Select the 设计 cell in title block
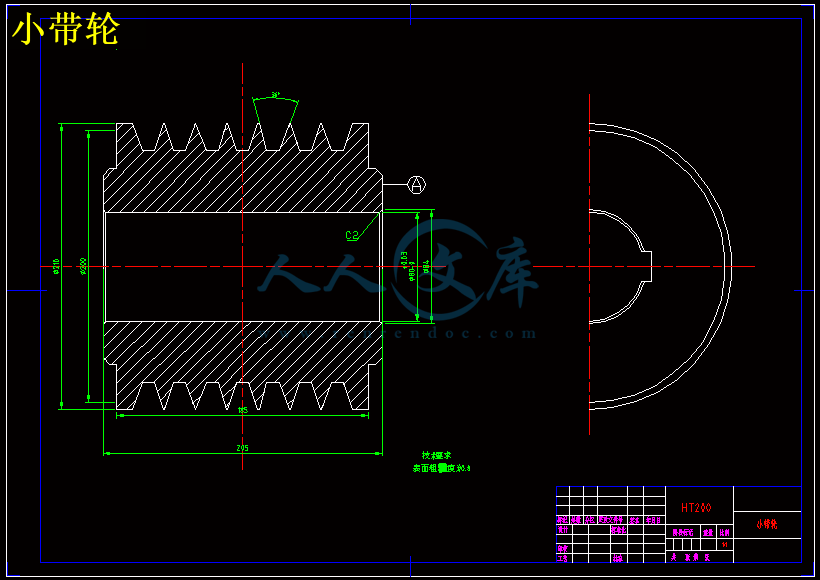Screen dimensions: 820x580 pyautogui.click(x=563, y=529)
